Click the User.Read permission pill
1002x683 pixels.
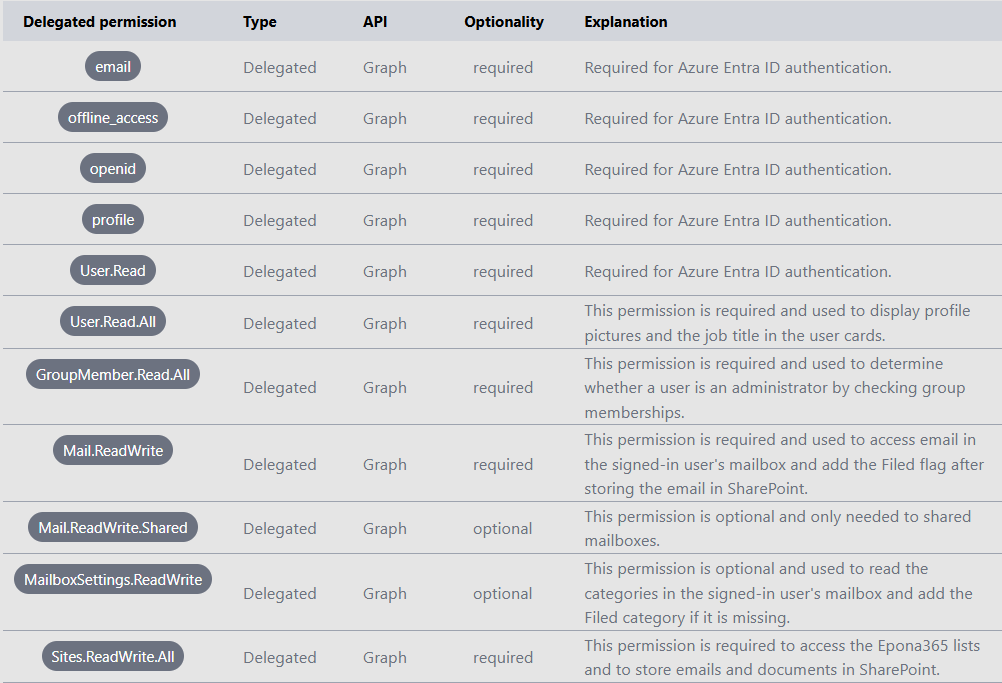(x=113, y=271)
